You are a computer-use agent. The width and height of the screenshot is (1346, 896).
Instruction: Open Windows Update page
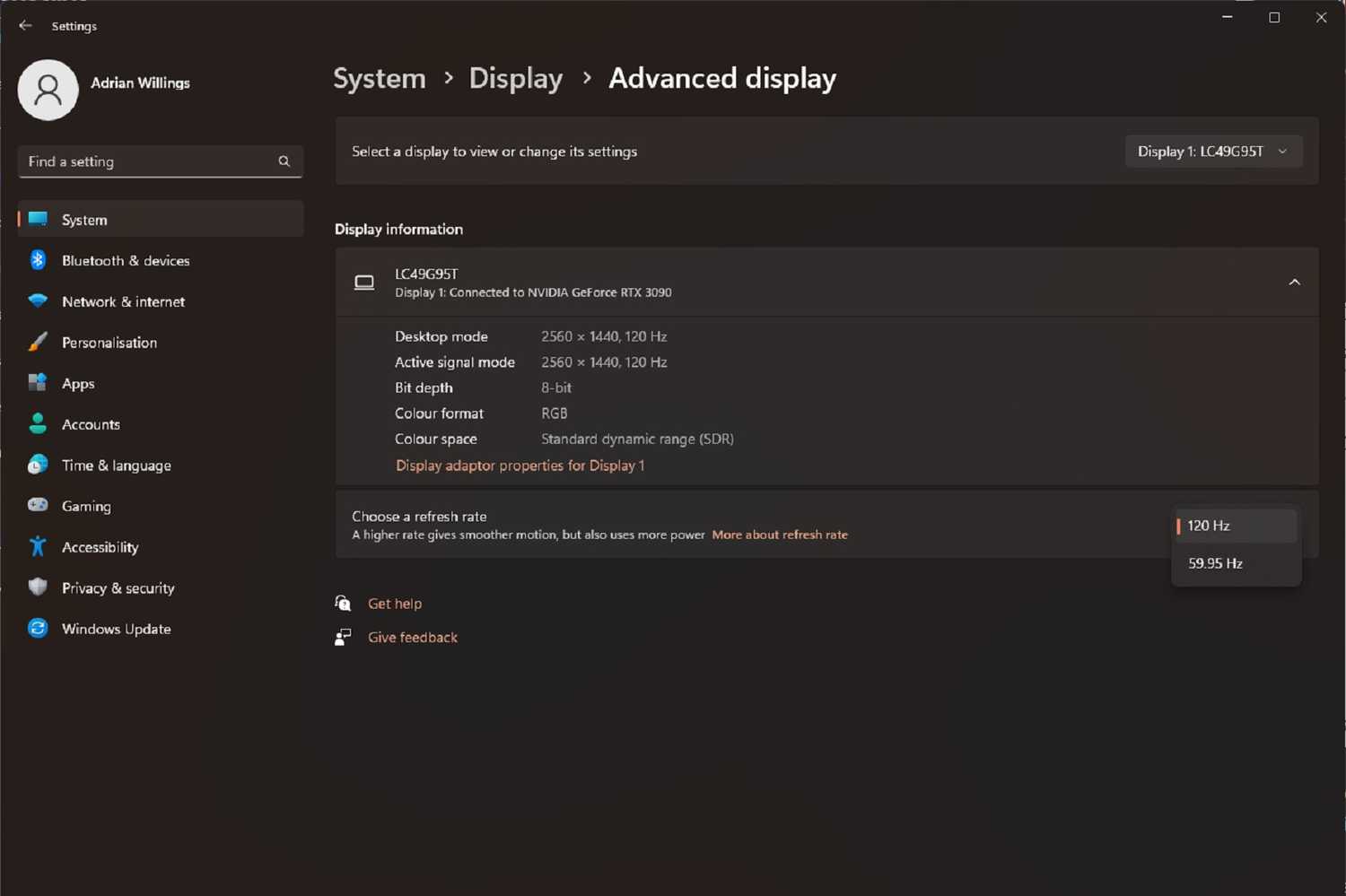coord(116,630)
